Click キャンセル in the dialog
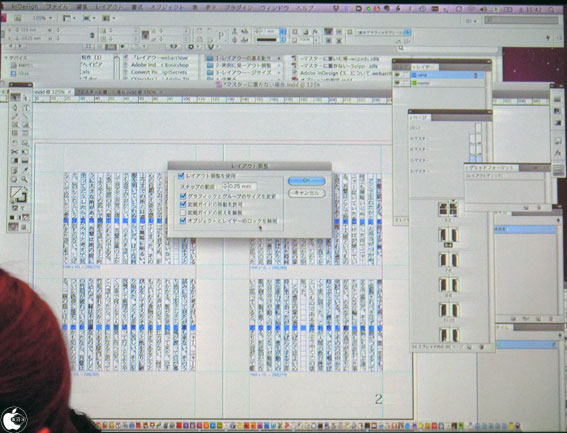567x433 pixels. click(307, 193)
